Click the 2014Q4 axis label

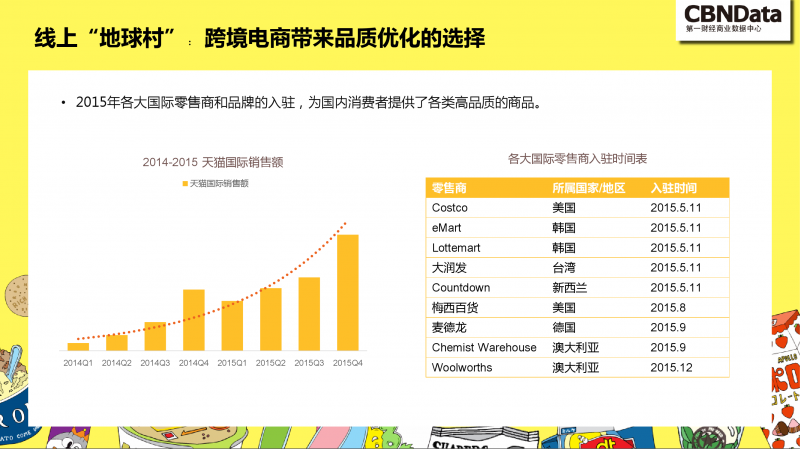click(x=193, y=363)
